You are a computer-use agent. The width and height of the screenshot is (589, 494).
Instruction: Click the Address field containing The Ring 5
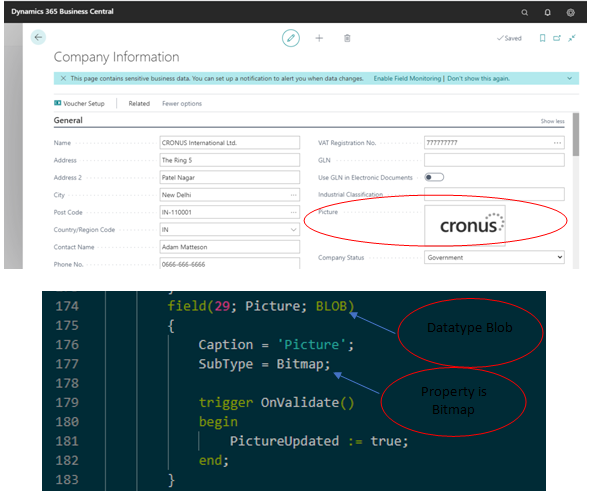tap(230, 160)
